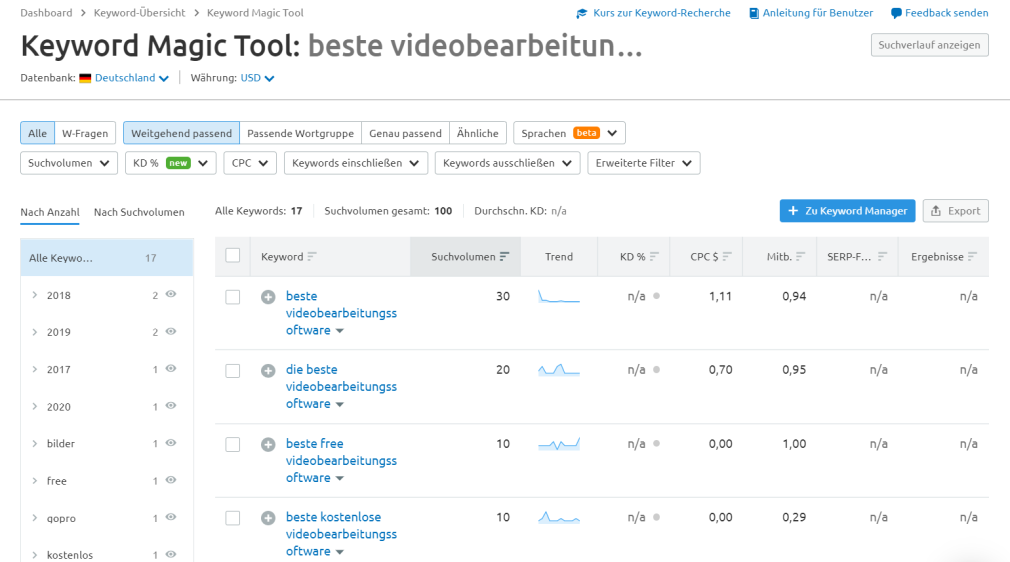Switch to the Nach Anzahl tab

pyautogui.click(x=50, y=212)
